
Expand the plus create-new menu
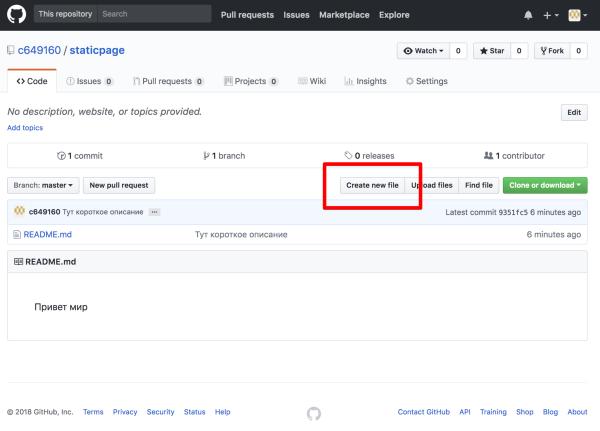coord(551,15)
